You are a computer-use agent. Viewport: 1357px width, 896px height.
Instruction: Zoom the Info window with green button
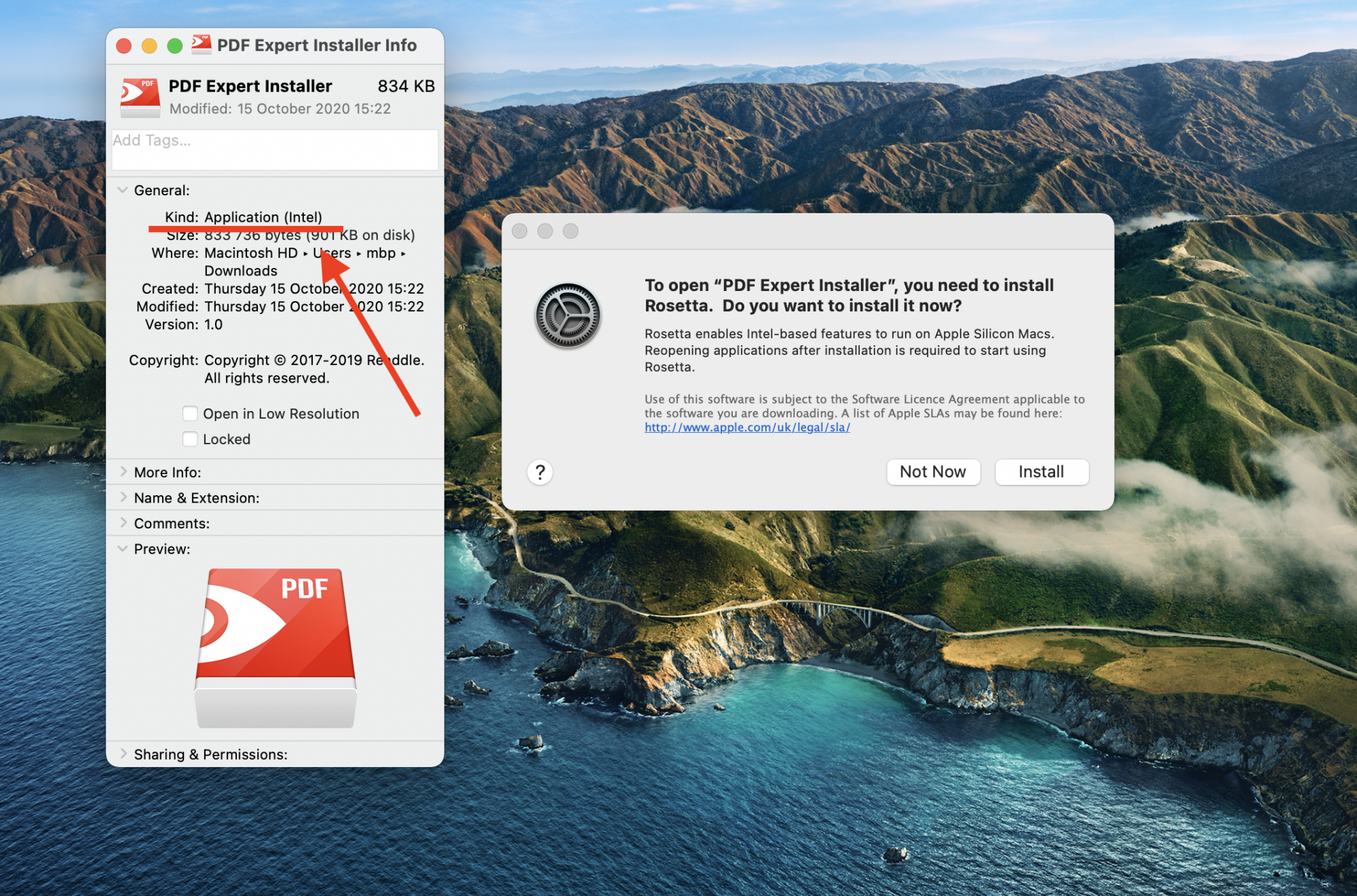coord(175,45)
